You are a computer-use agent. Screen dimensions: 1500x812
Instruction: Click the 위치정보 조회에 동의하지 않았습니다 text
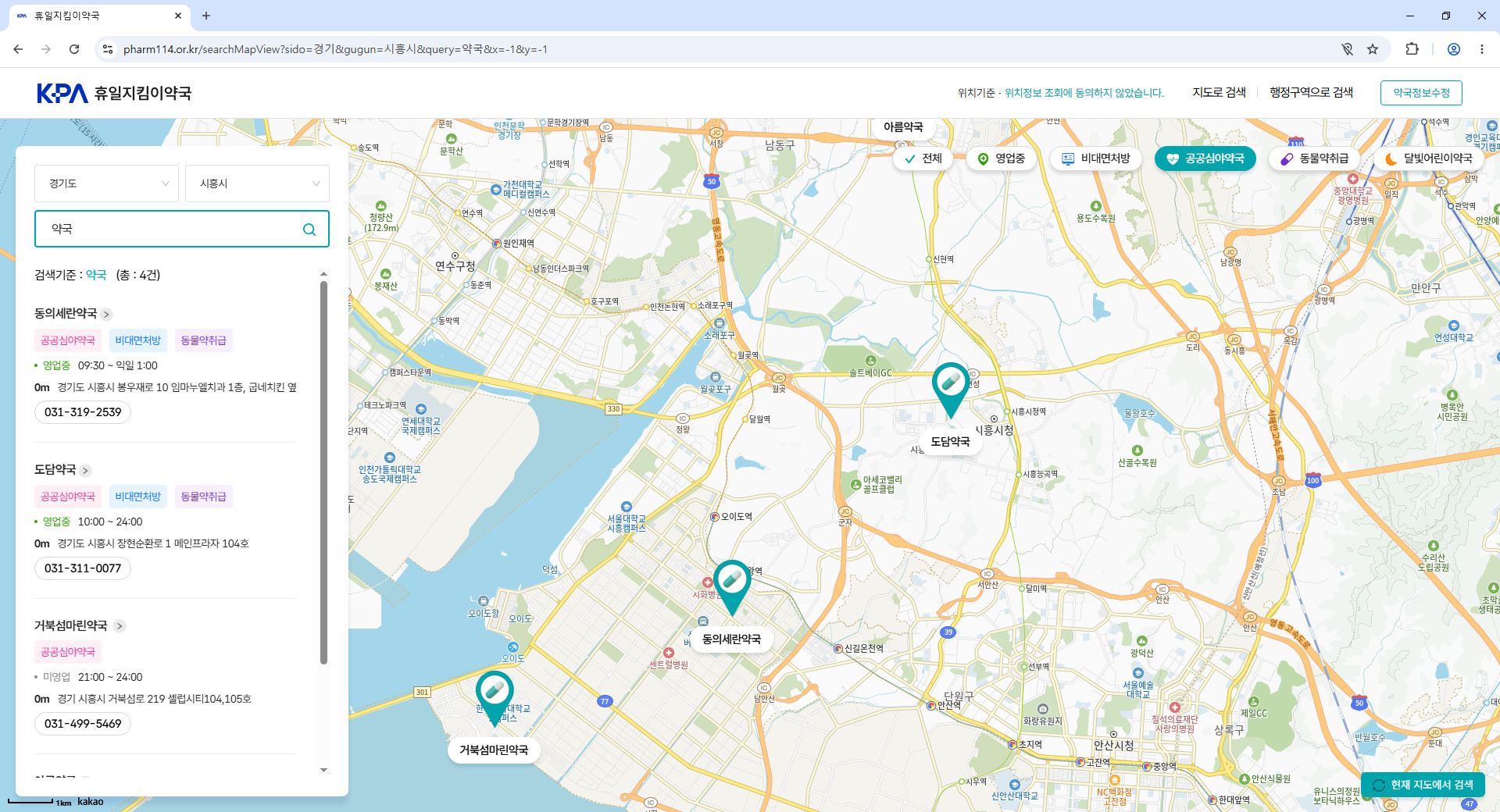pyautogui.click(x=1084, y=93)
